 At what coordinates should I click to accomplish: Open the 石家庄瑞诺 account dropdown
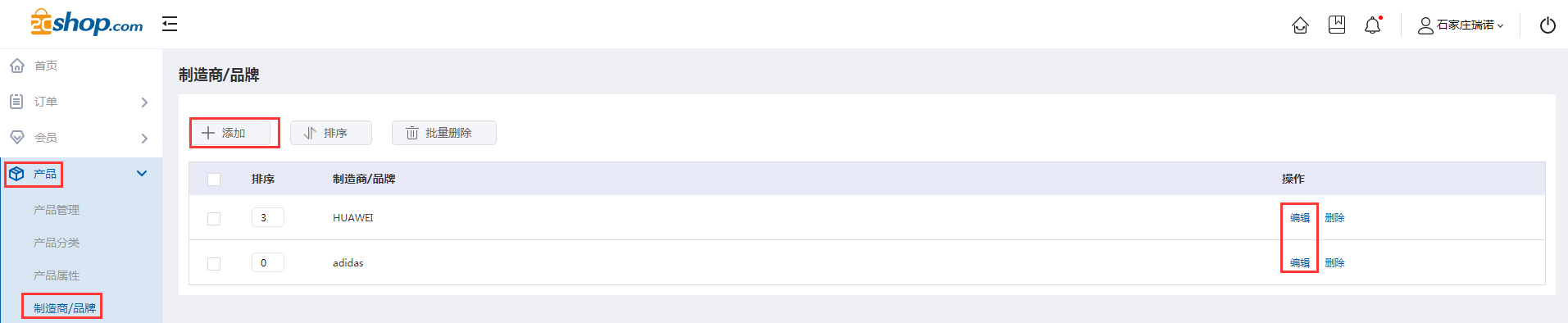(1461, 25)
